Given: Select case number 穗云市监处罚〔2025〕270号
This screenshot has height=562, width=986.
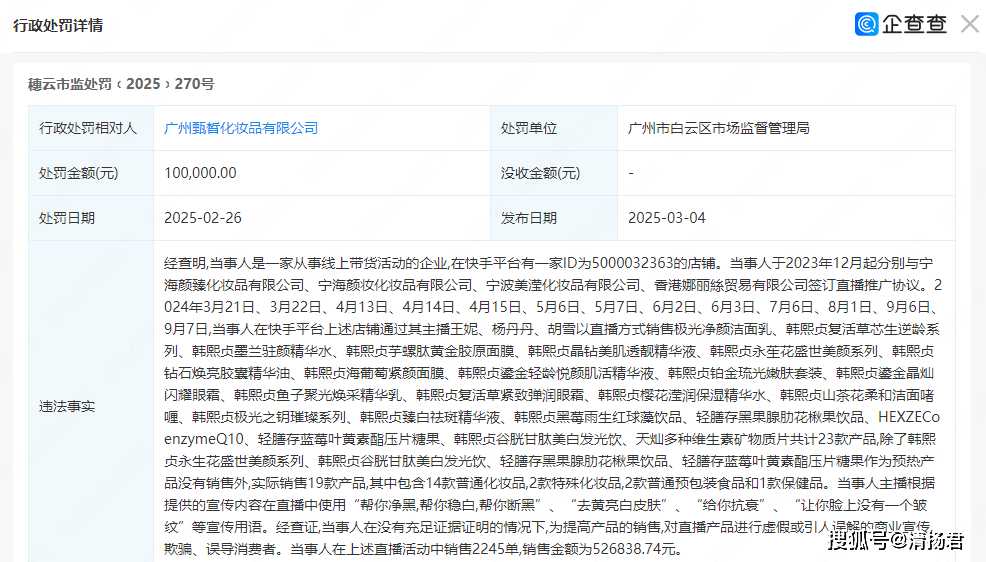Looking at the screenshot, I should tap(121, 84).
